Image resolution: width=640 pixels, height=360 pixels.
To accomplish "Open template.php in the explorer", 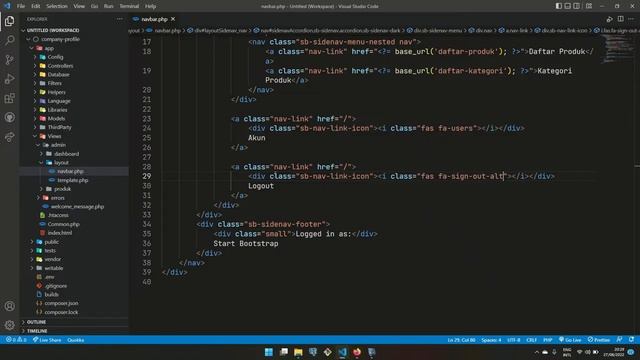I will pos(73,180).
